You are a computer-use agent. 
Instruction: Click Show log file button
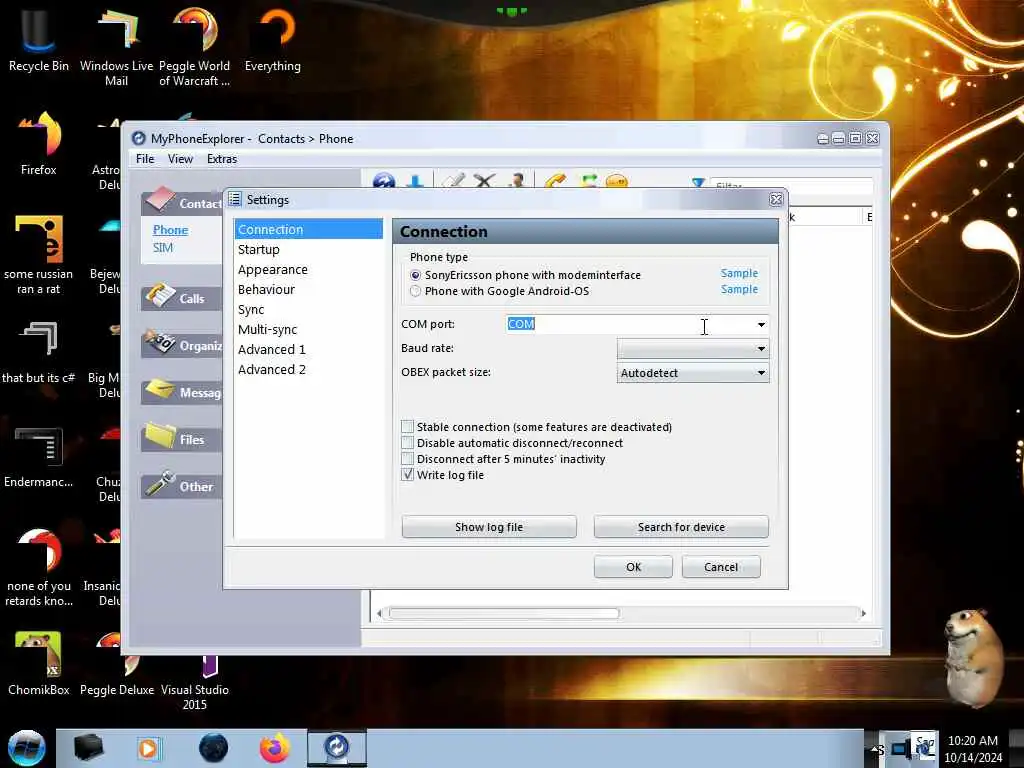click(x=489, y=527)
